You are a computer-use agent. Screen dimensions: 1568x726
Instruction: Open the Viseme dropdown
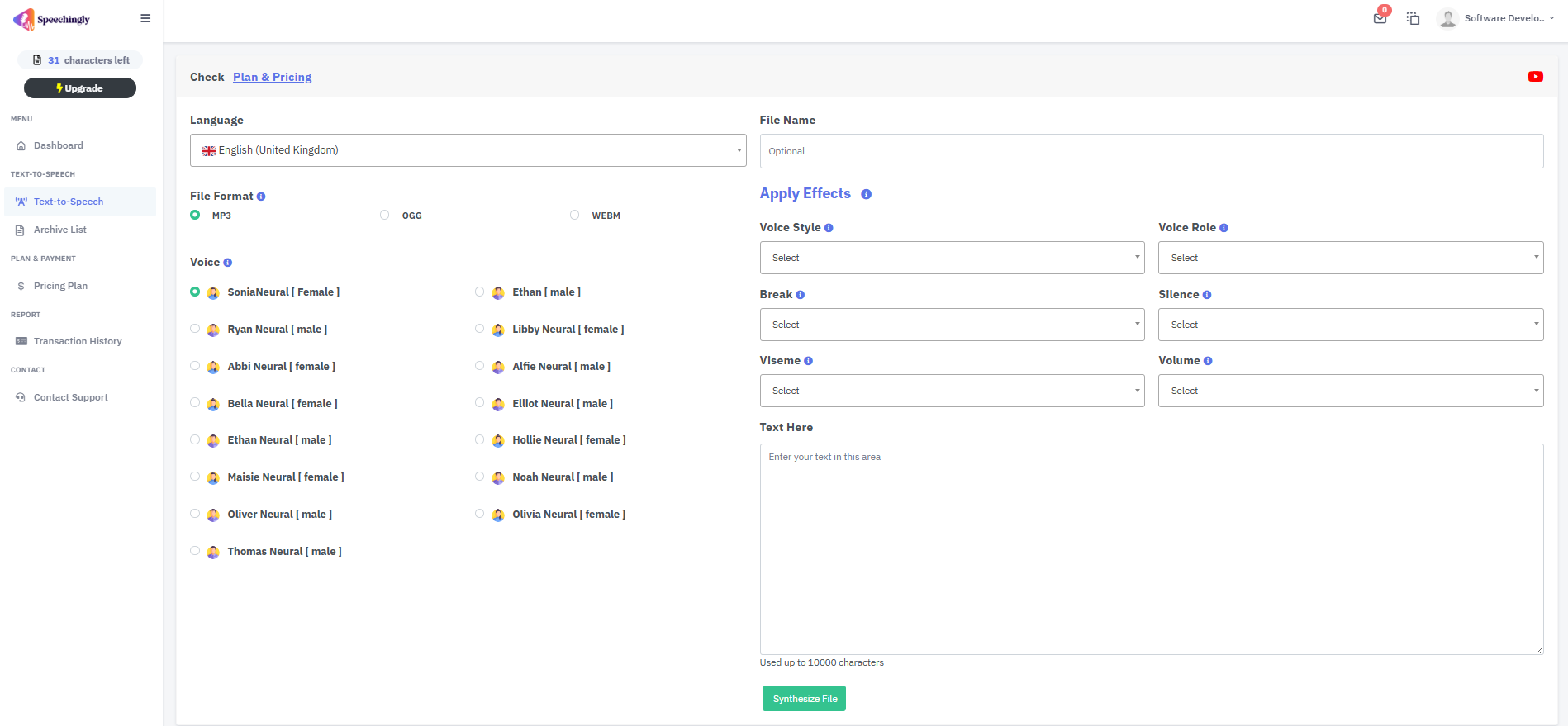coord(952,391)
